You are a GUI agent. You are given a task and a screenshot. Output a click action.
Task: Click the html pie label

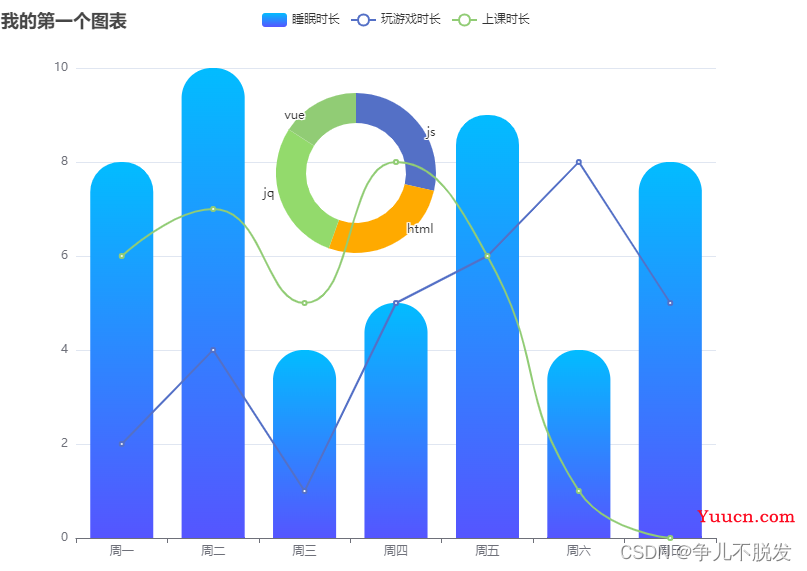pos(420,229)
